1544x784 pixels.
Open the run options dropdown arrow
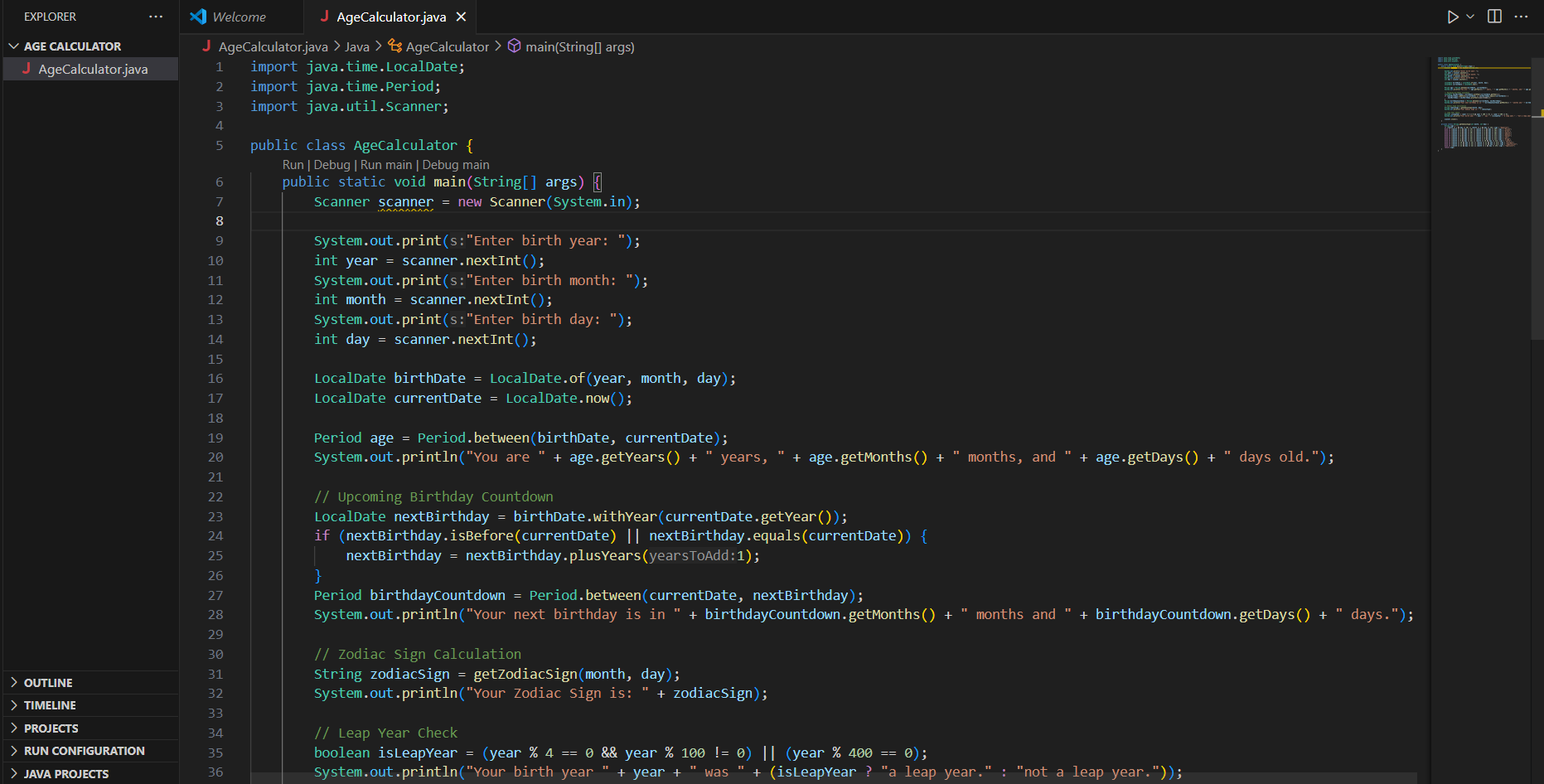1470,17
